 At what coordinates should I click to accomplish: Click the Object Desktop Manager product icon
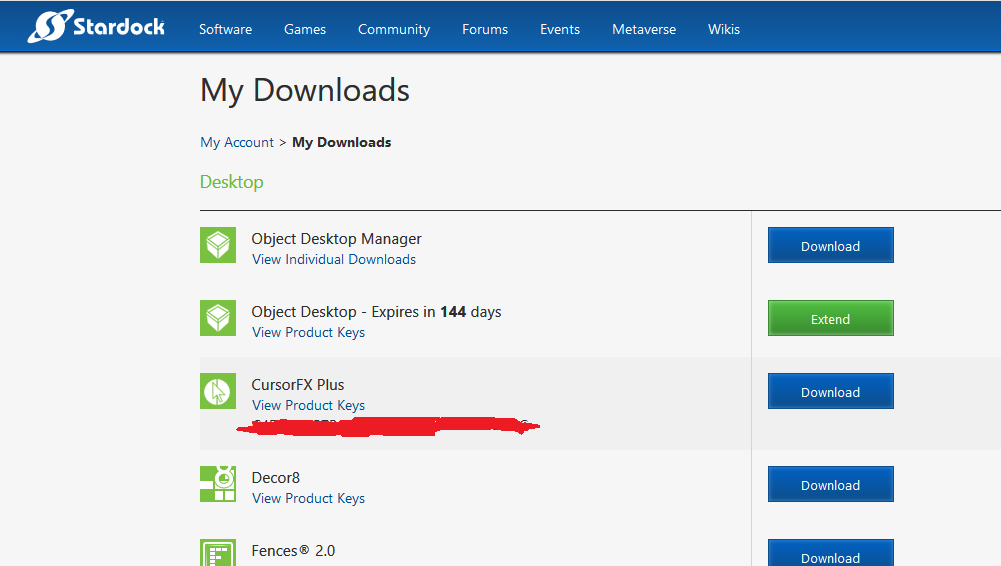(x=218, y=246)
